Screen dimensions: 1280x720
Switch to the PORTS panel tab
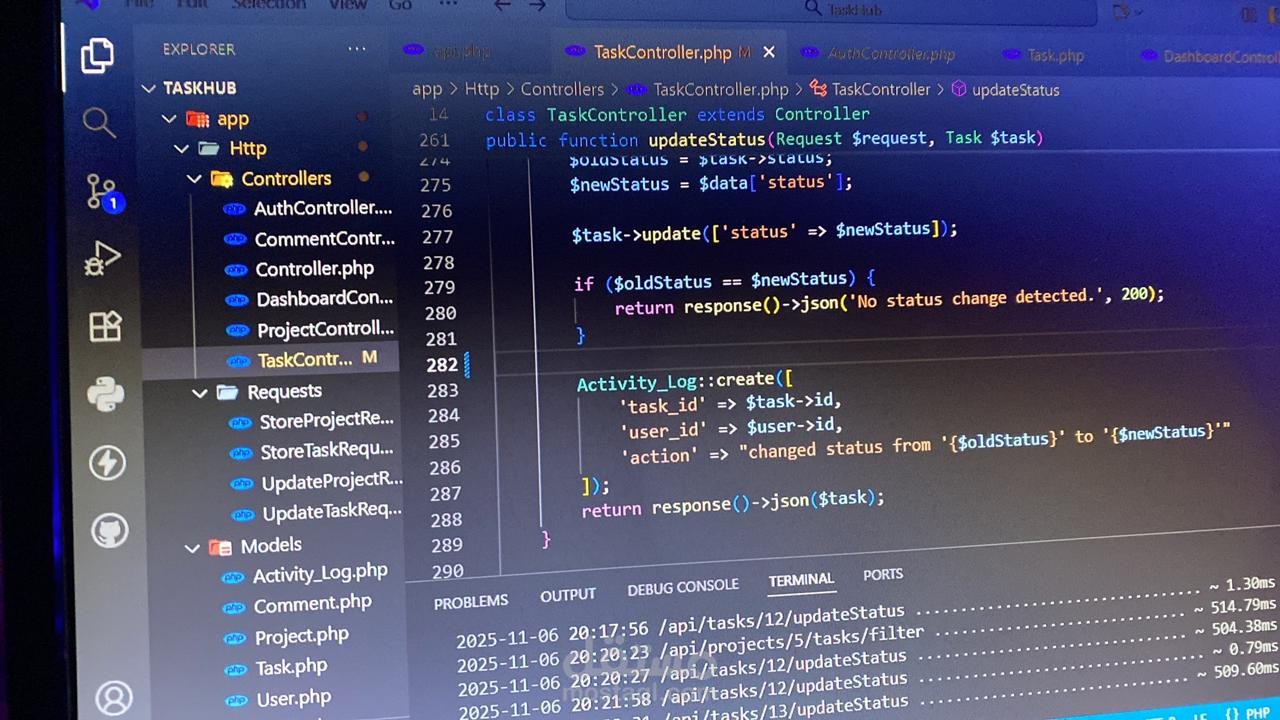click(883, 575)
